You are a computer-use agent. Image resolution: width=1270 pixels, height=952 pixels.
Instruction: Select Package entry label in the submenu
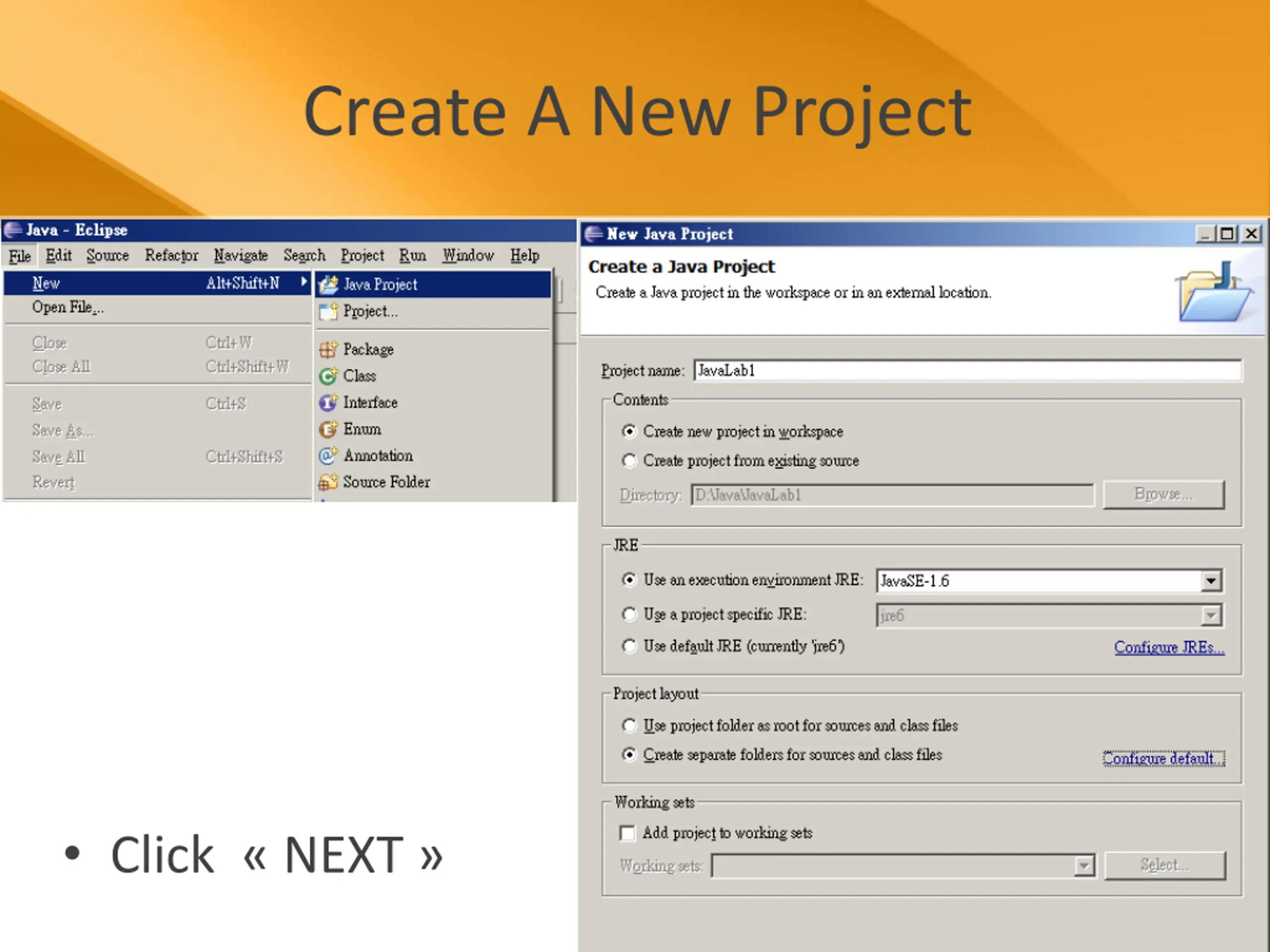(369, 350)
